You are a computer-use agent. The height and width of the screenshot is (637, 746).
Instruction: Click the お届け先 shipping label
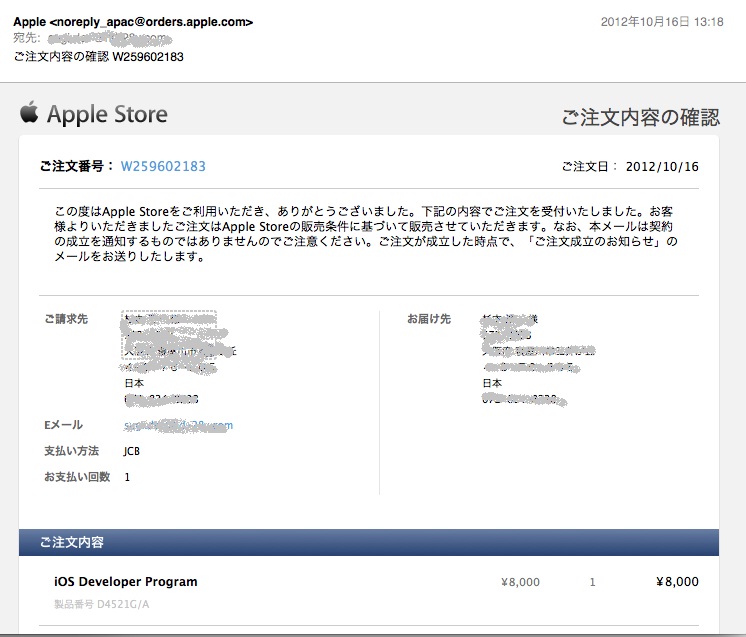tap(428, 319)
